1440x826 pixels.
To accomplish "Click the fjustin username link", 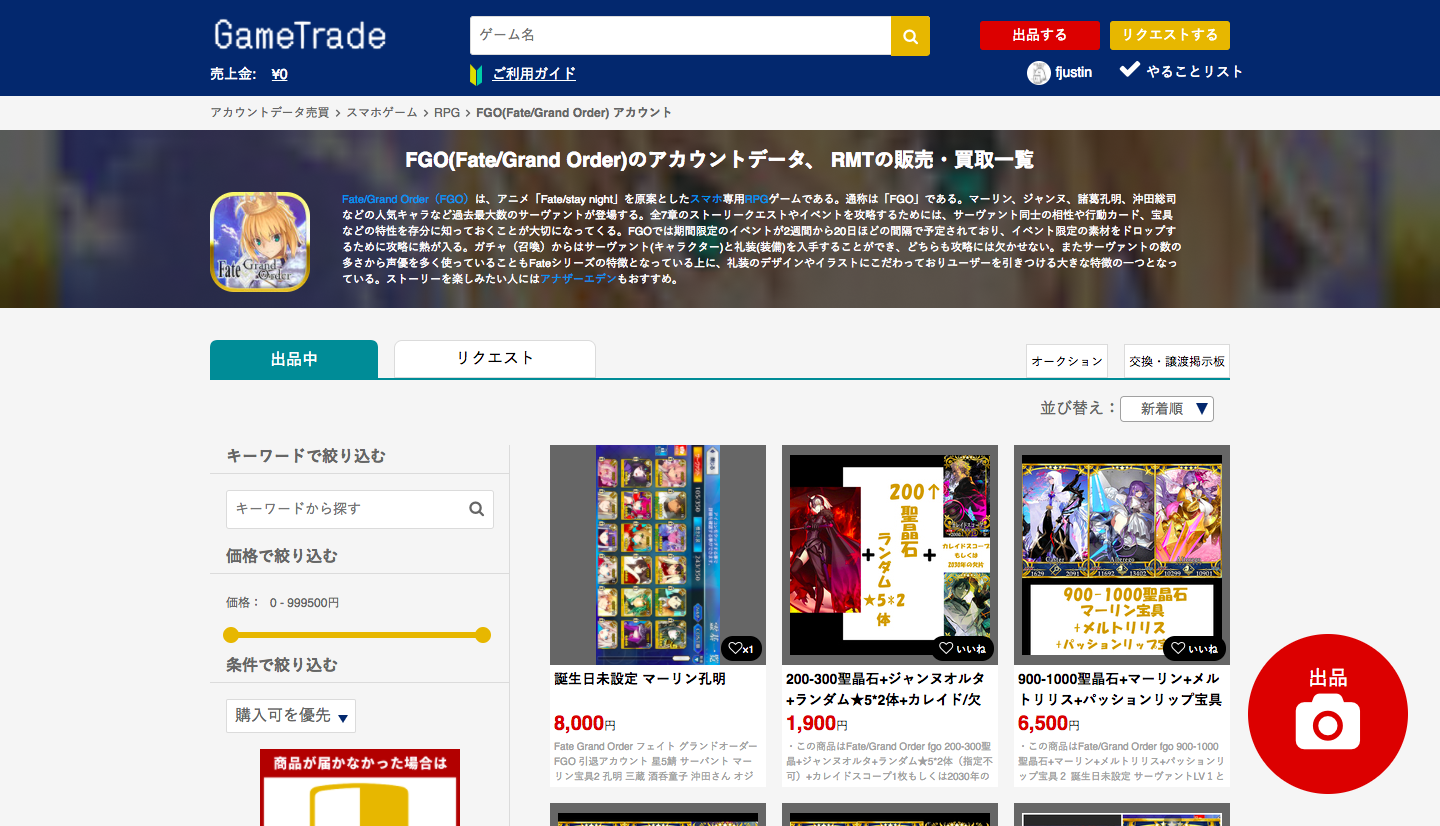I will tap(1074, 73).
